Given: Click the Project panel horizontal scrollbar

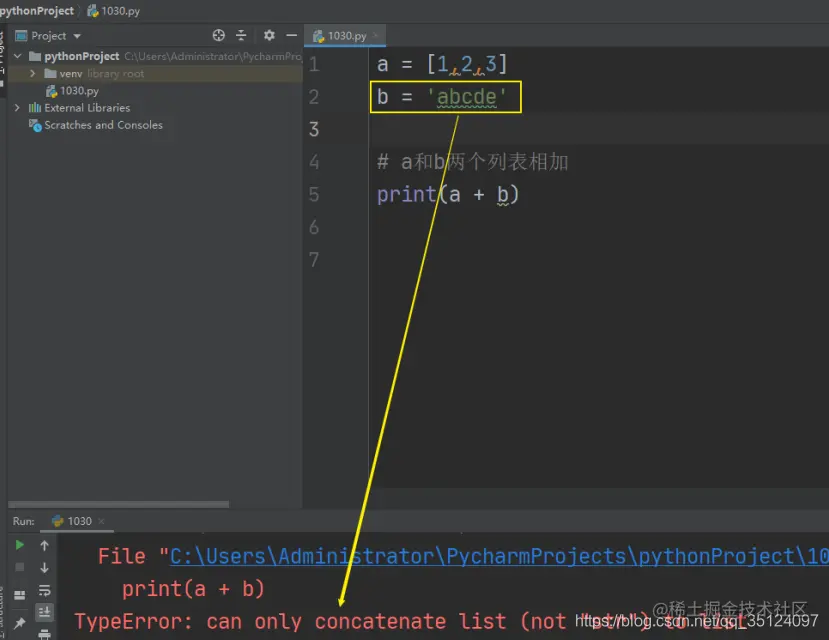Looking at the screenshot, I should pyautogui.click(x=118, y=504).
